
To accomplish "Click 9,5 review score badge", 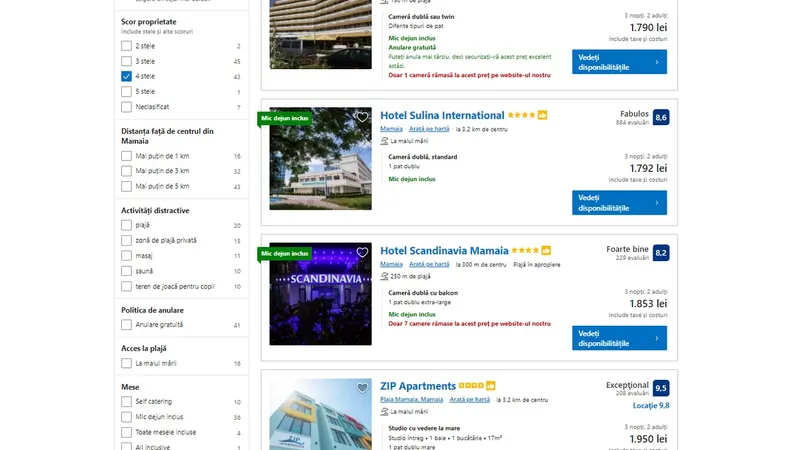I will pyautogui.click(x=661, y=388).
